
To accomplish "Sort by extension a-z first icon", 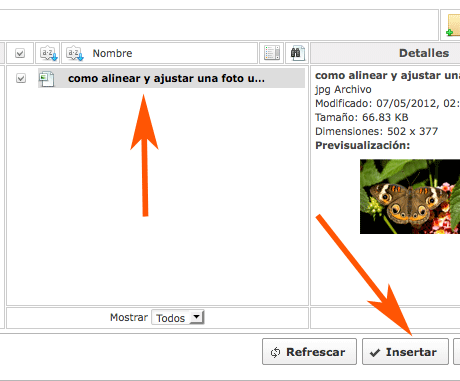I will tap(48, 53).
